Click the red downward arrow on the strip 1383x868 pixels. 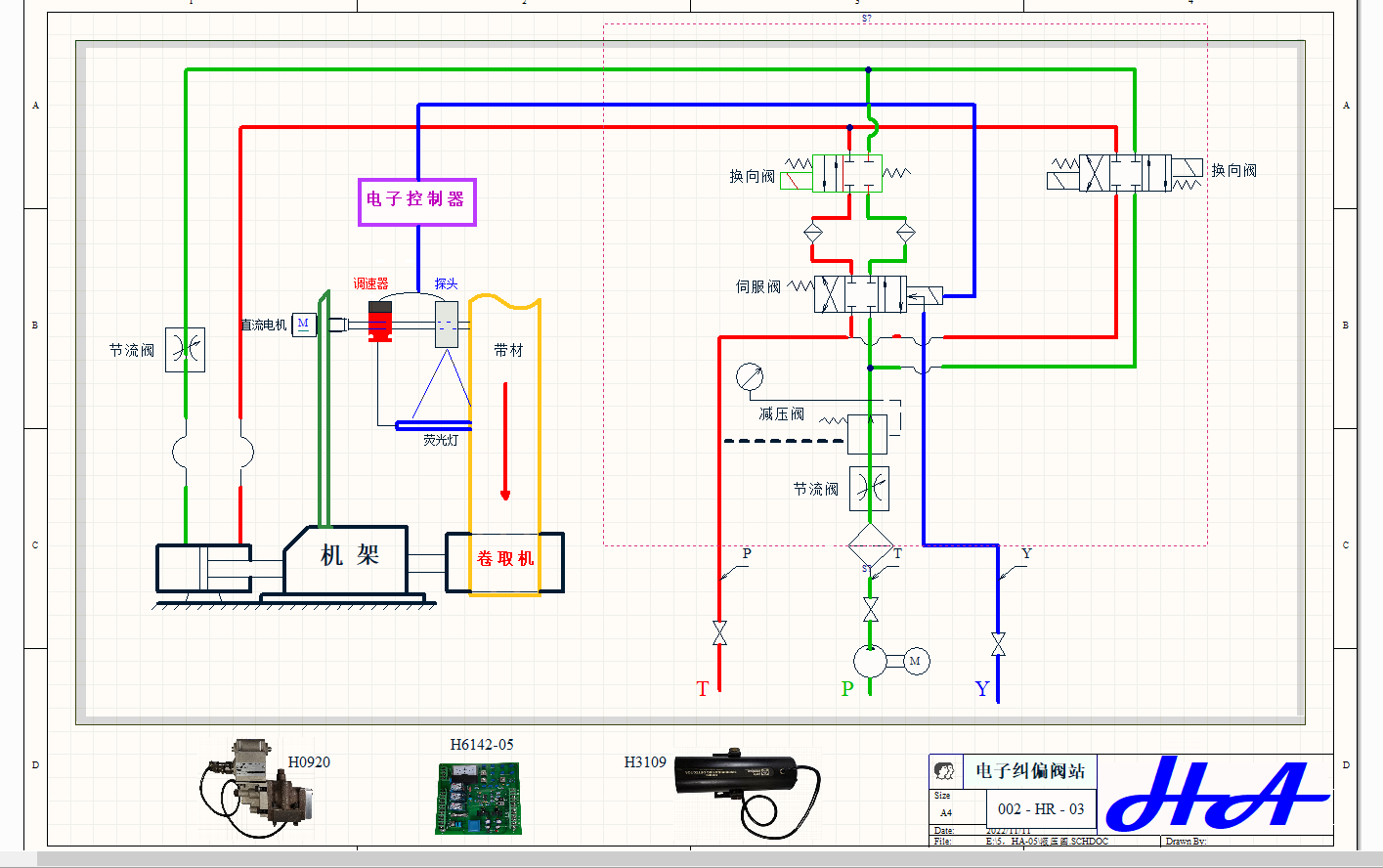(x=505, y=441)
